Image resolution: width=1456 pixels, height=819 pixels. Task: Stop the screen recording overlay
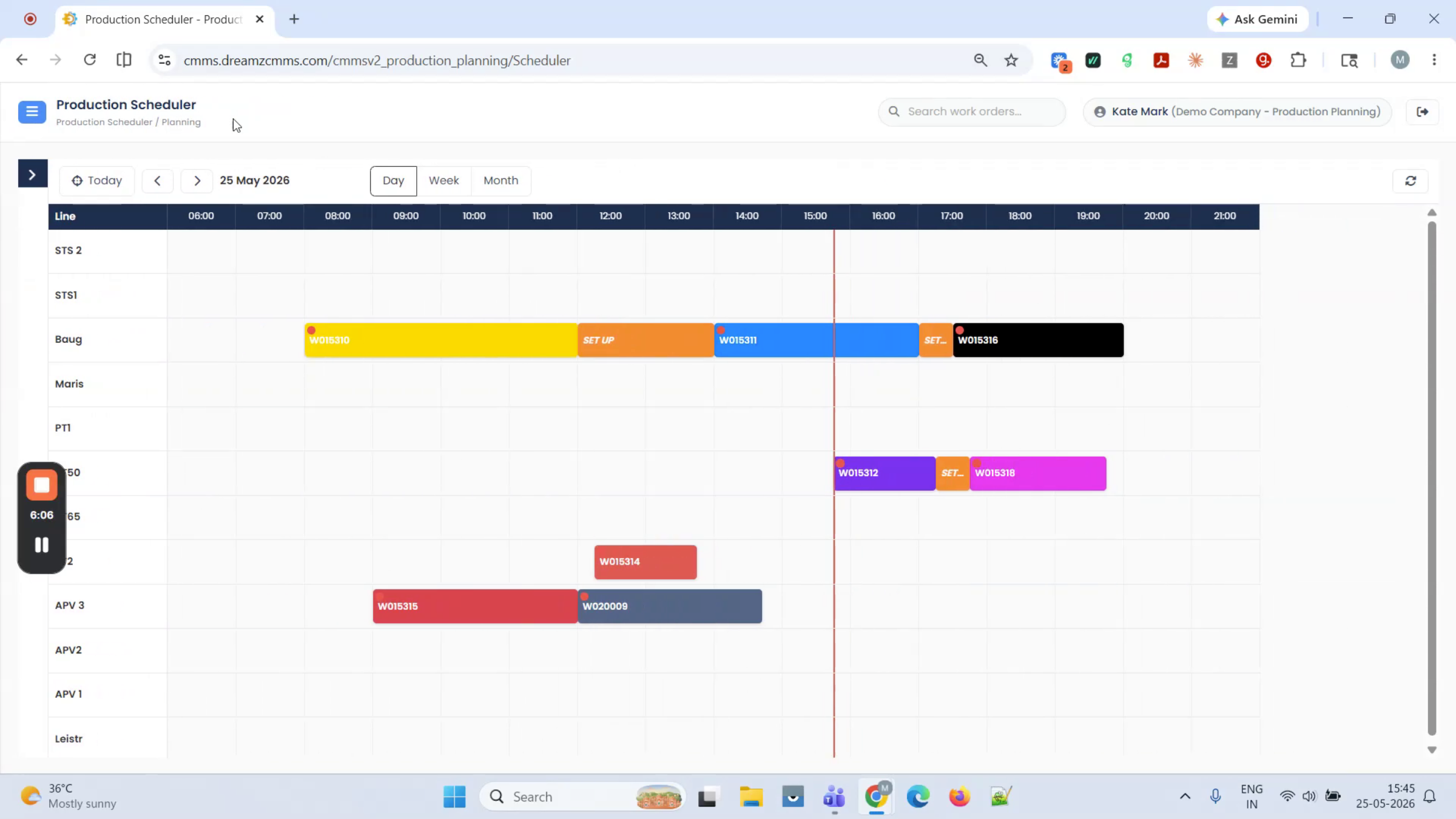point(42,485)
